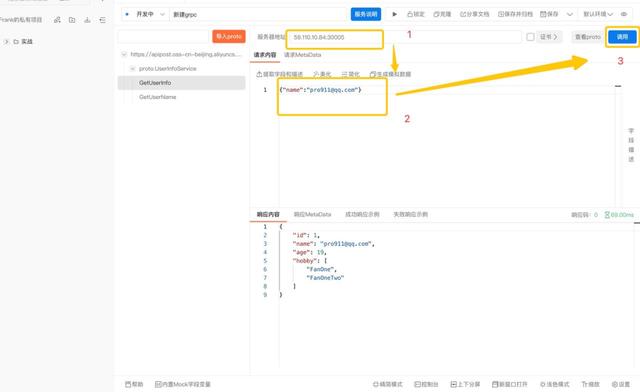
Task: Open the 默认环境 environment dropdown
Action: coord(598,14)
